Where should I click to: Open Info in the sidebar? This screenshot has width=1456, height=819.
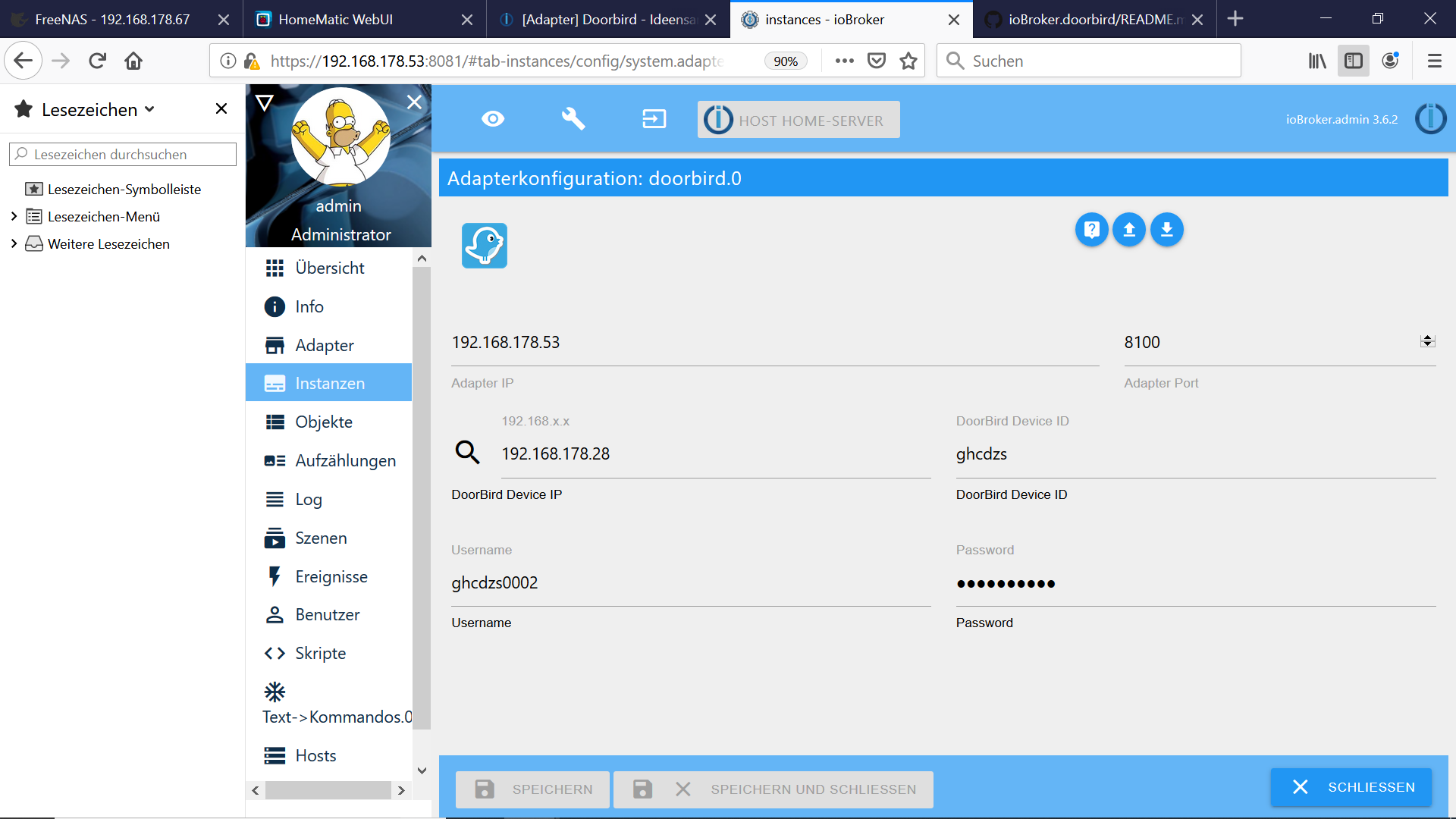(x=329, y=306)
